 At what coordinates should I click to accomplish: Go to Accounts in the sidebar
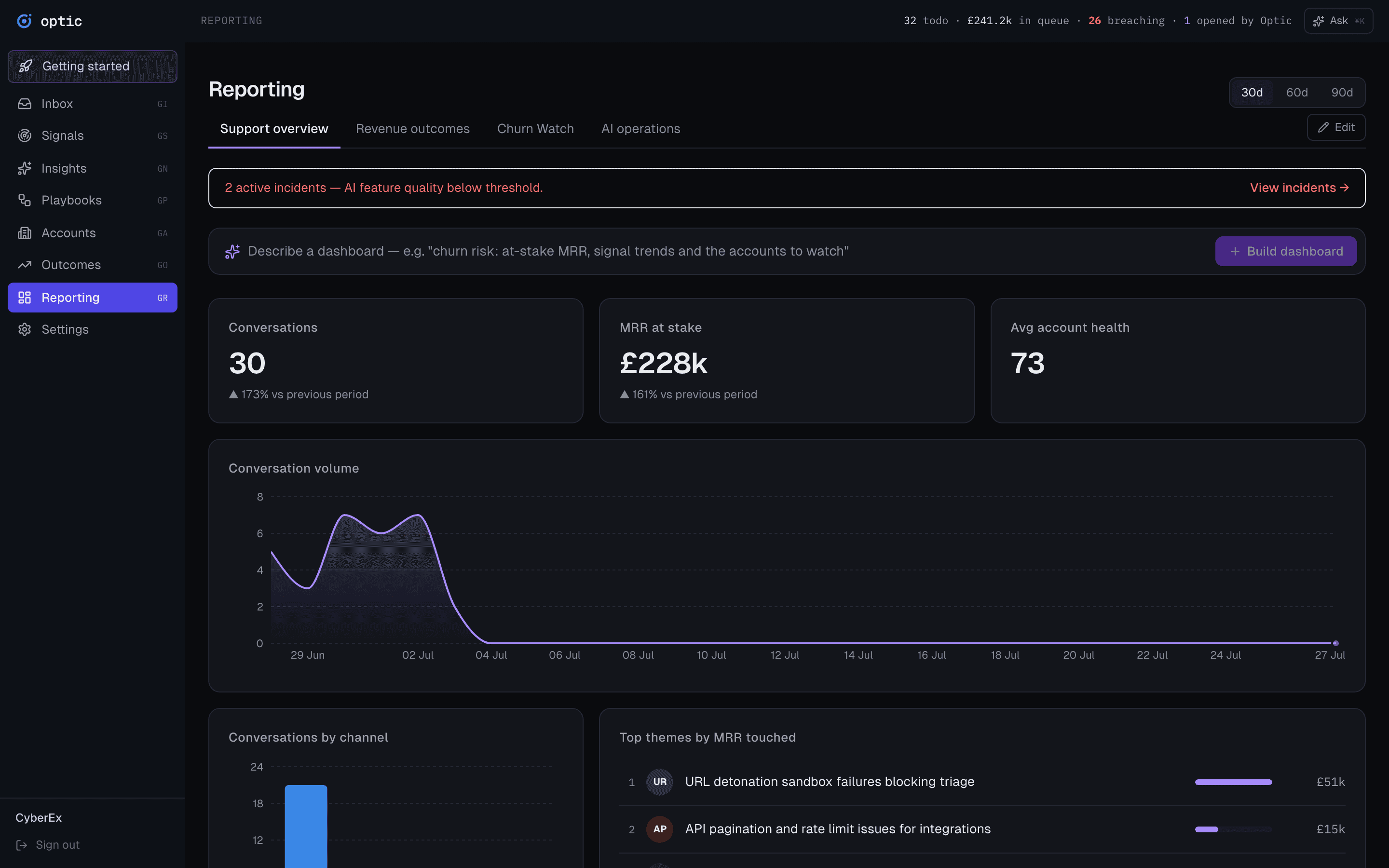(93, 233)
